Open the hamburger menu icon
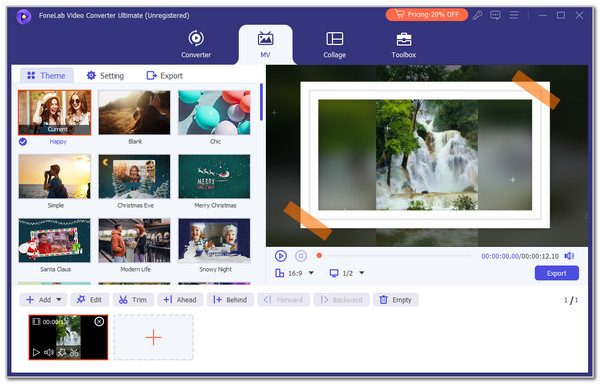 514,15
